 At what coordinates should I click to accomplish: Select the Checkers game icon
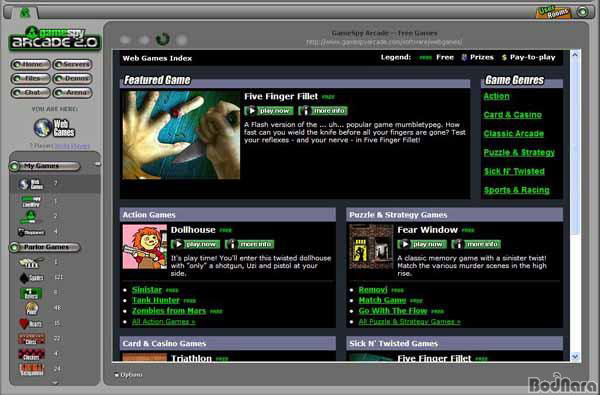point(31,354)
